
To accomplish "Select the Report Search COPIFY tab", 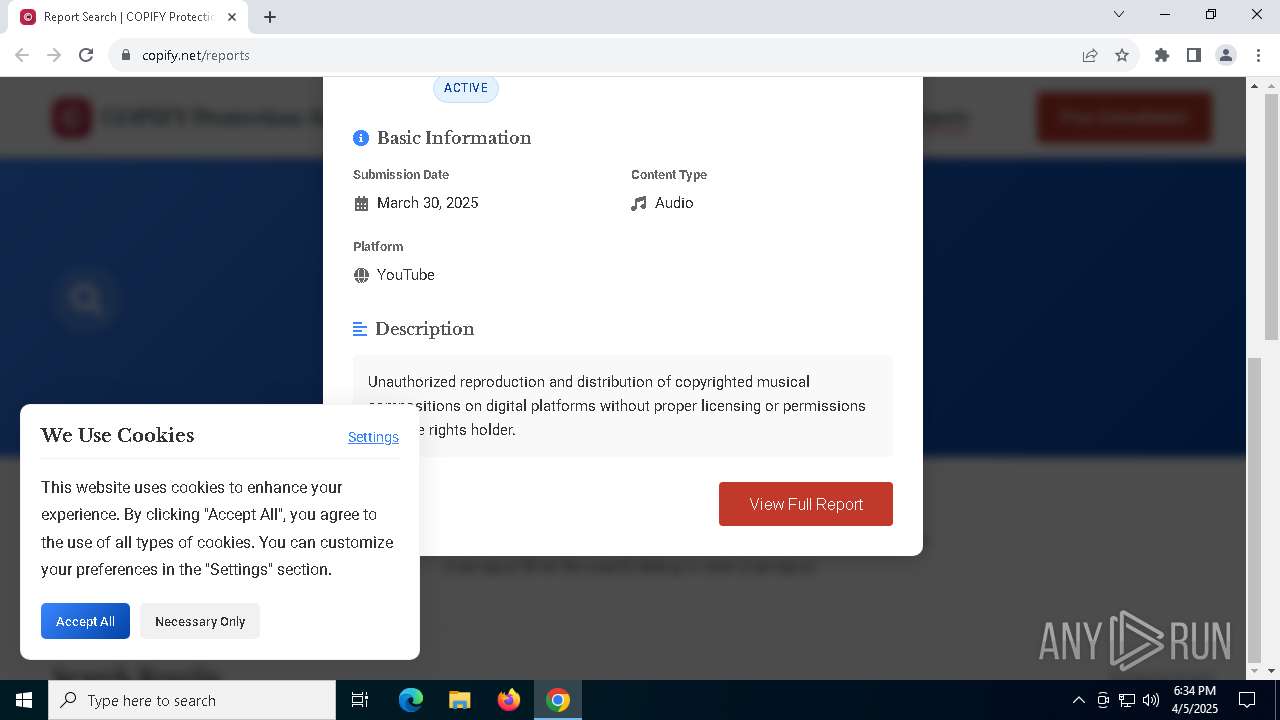I will 128,17.
